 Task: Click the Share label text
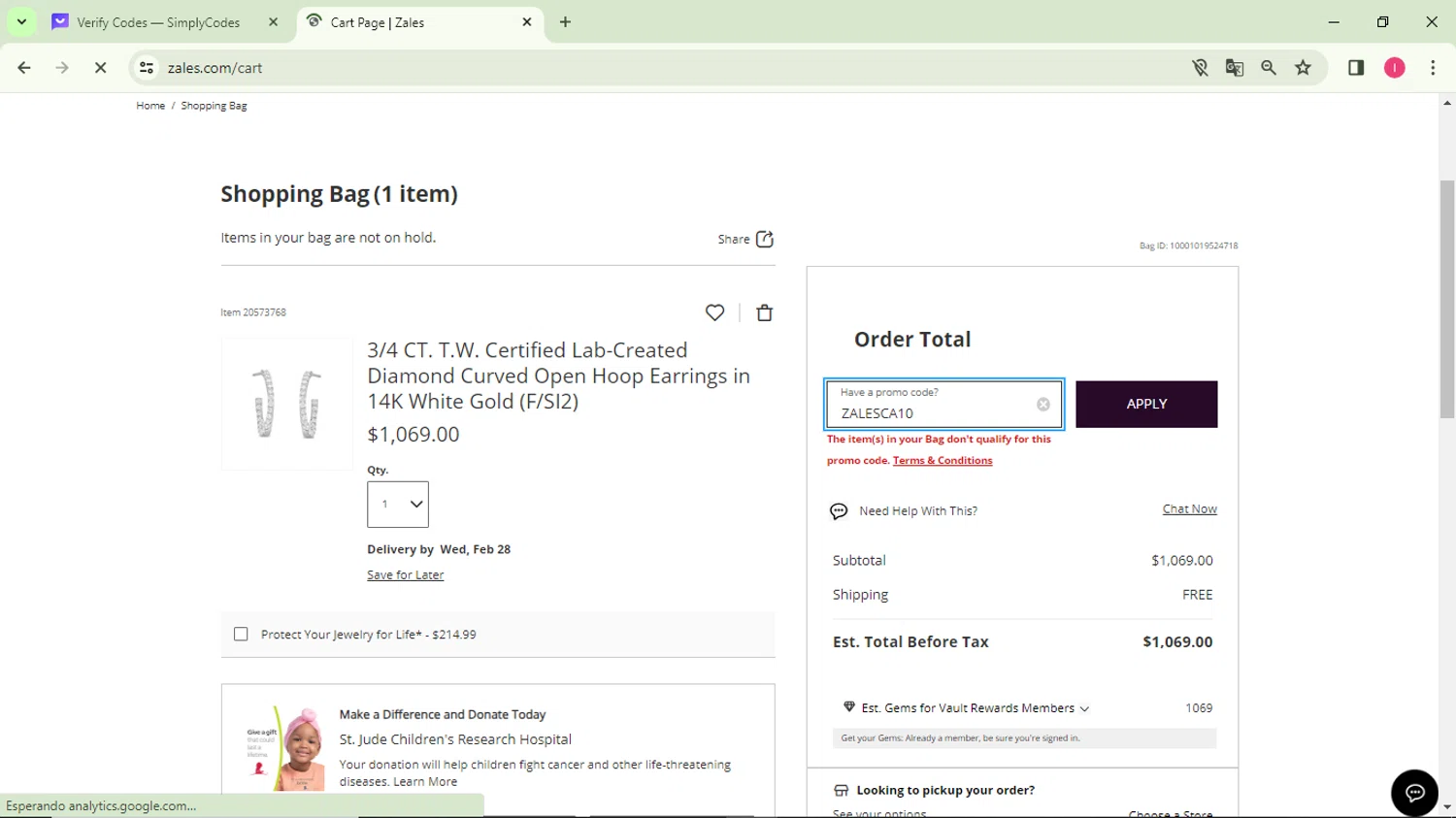734,239
